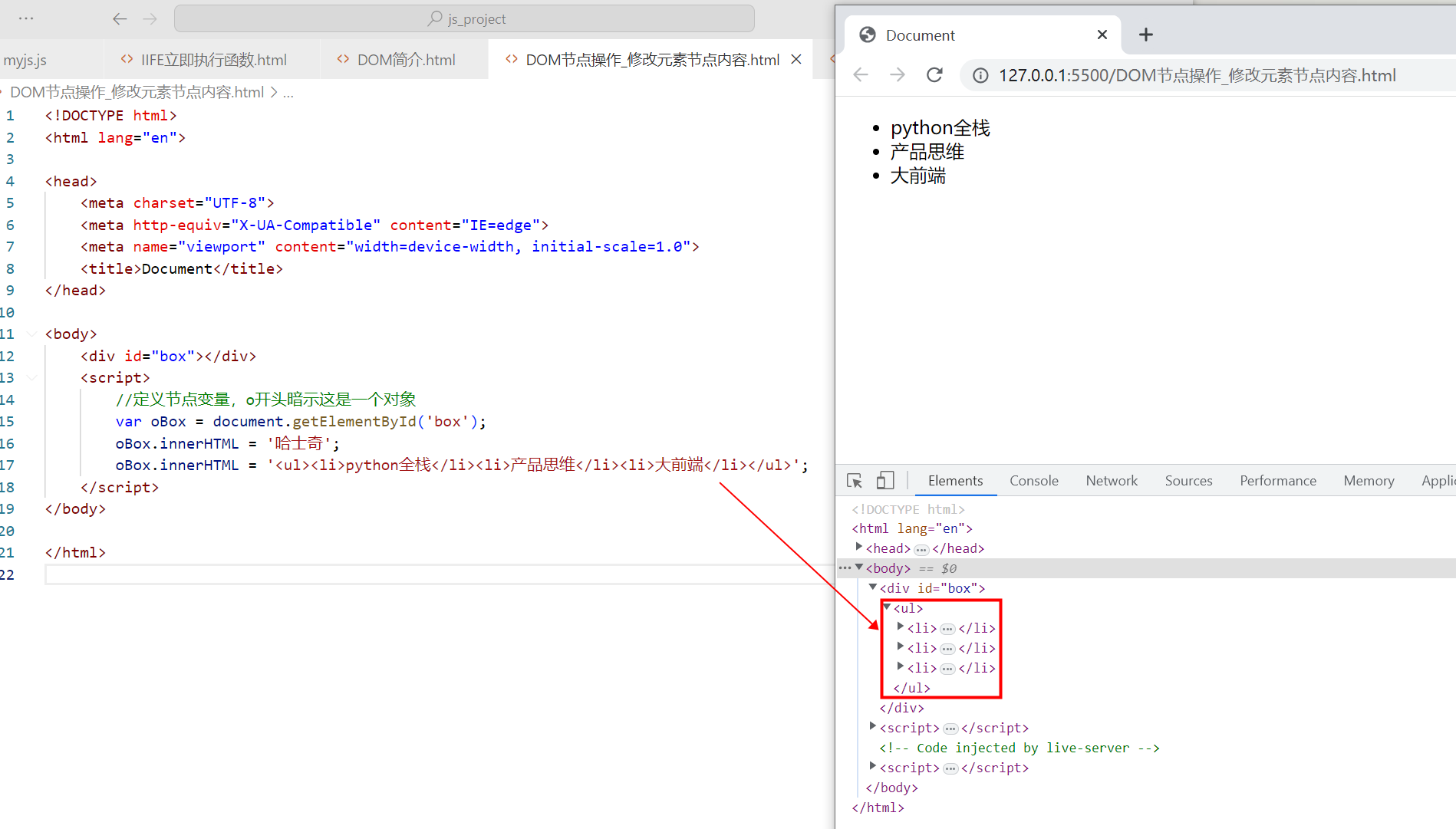Click the 产品思维 list item on the page
Viewport: 1456px width, 829px height.
(927, 152)
